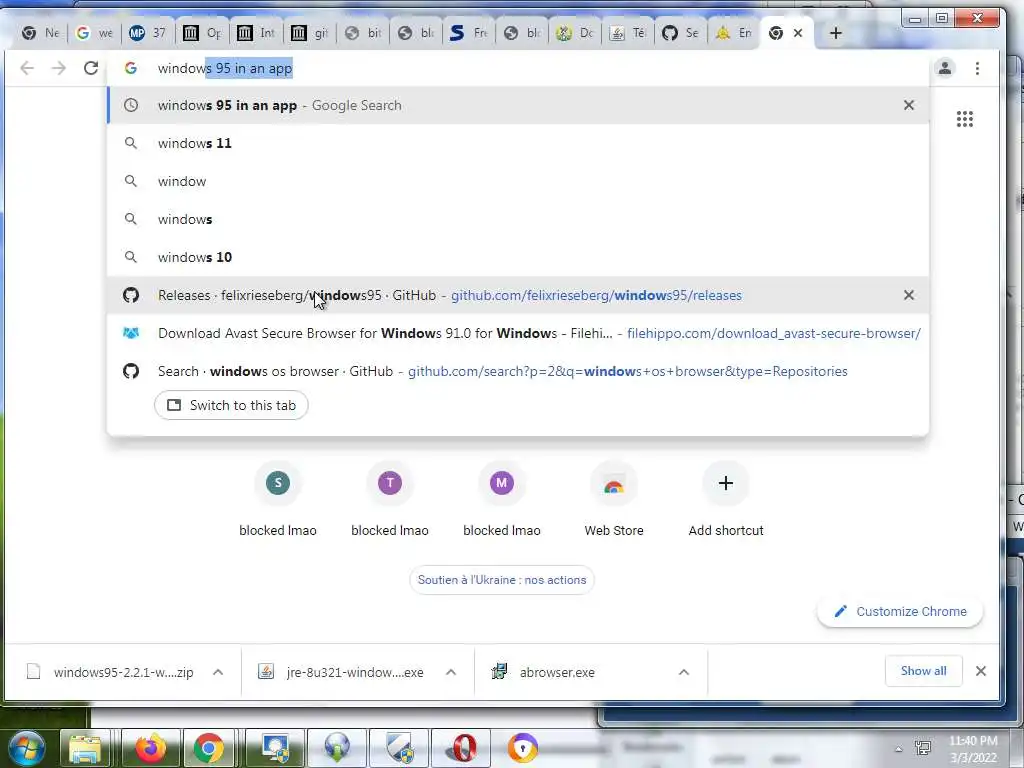Select the 'window' suggestion
Image resolution: width=1024 pixels, height=768 pixels.
coord(518,181)
